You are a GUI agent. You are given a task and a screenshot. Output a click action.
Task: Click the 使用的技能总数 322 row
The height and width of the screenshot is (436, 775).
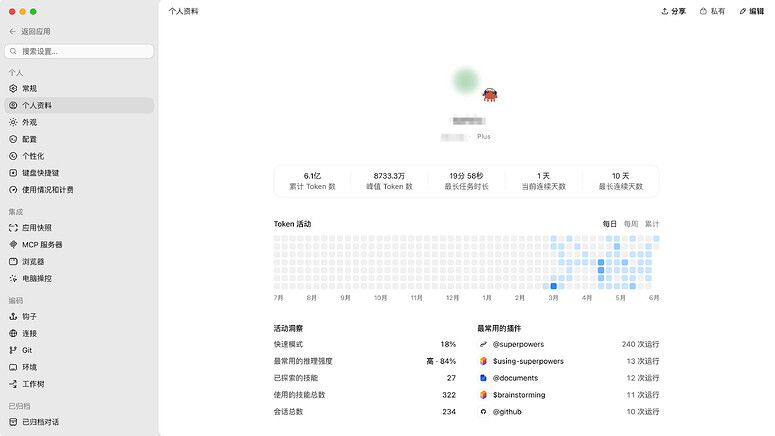(x=365, y=394)
